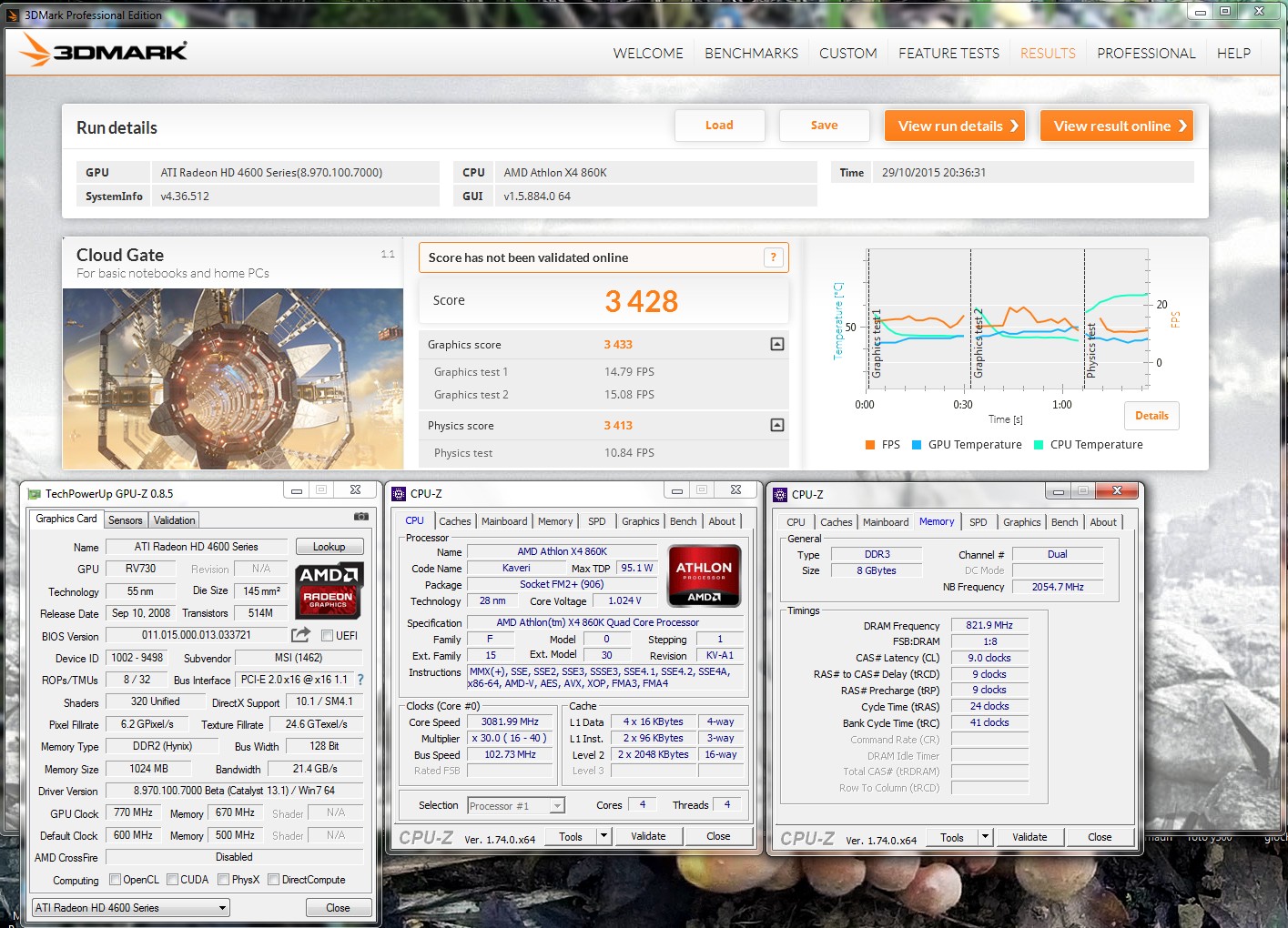Click the GPU Clock 770 MHz field
Screen dimensions: 1288x928
pyautogui.click(x=133, y=812)
